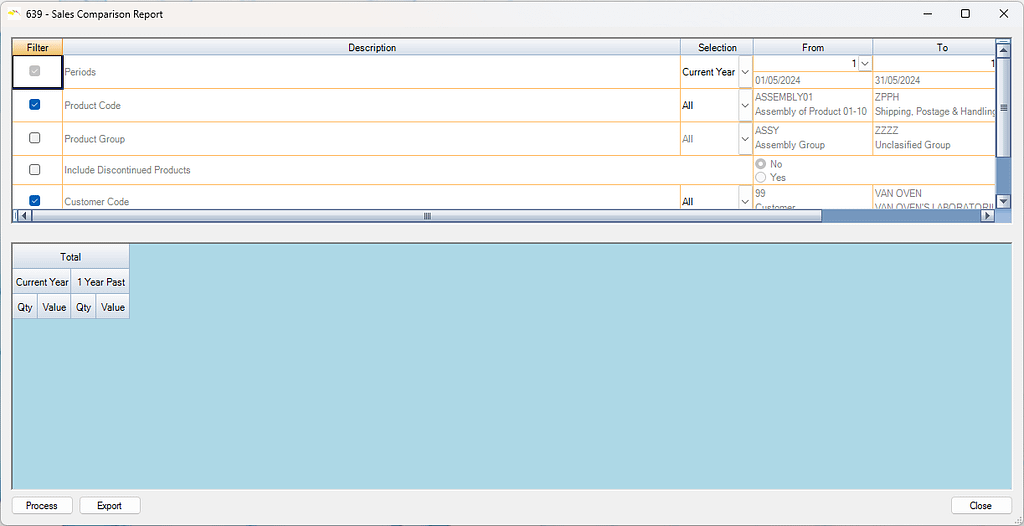
Task: Click the horizontal scrollbar thumb
Action: click(427, 216)
